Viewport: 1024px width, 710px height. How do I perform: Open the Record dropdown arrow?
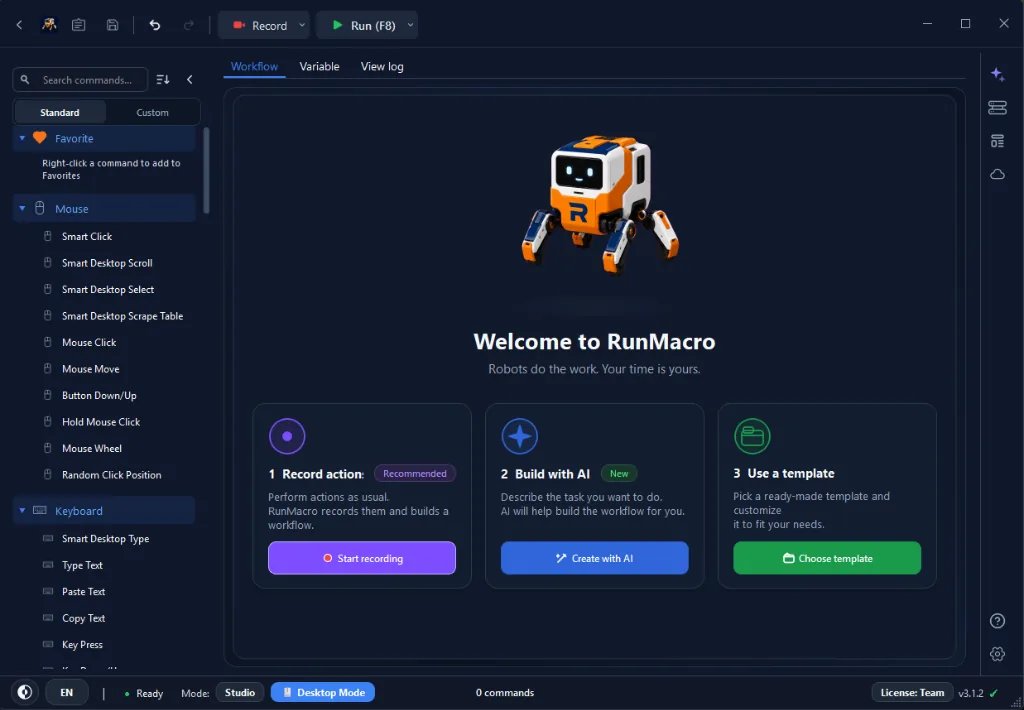[x=302, y=25]
